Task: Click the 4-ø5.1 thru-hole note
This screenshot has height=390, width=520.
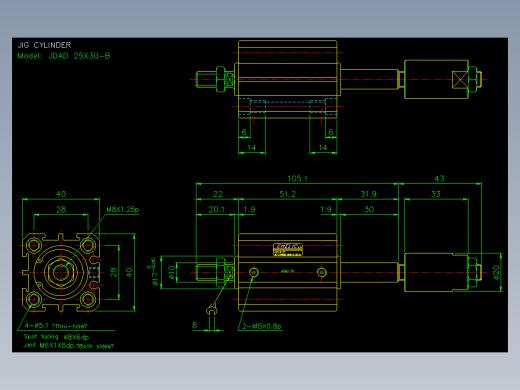Action: (x=56, y=326)
